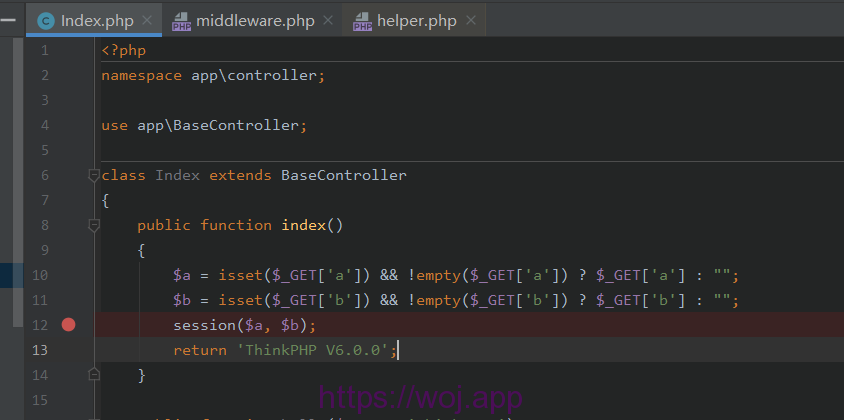Toggle a breakpoint beside line number 13

click(68, 350)
